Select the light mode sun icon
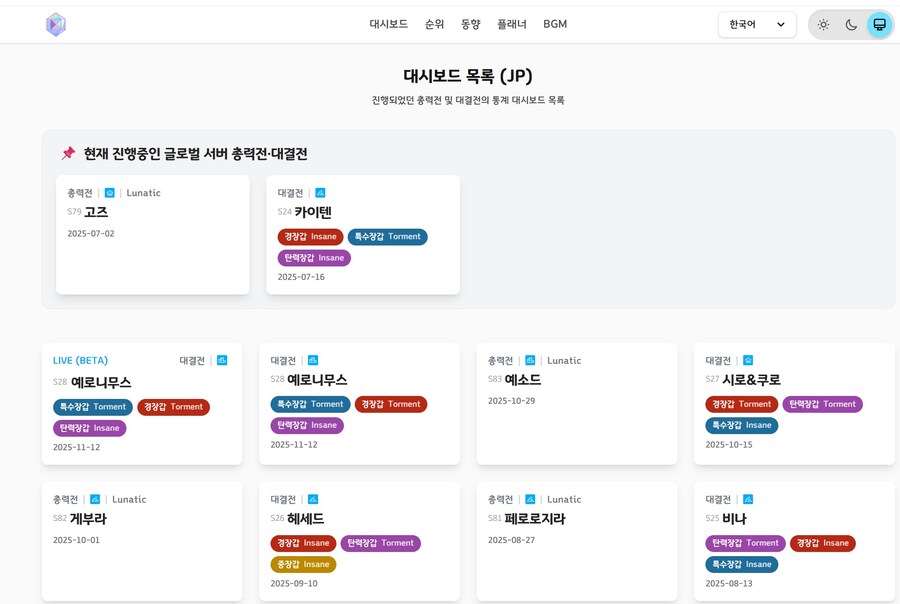Viewport: 900px width, 604px height. [824, 24]
